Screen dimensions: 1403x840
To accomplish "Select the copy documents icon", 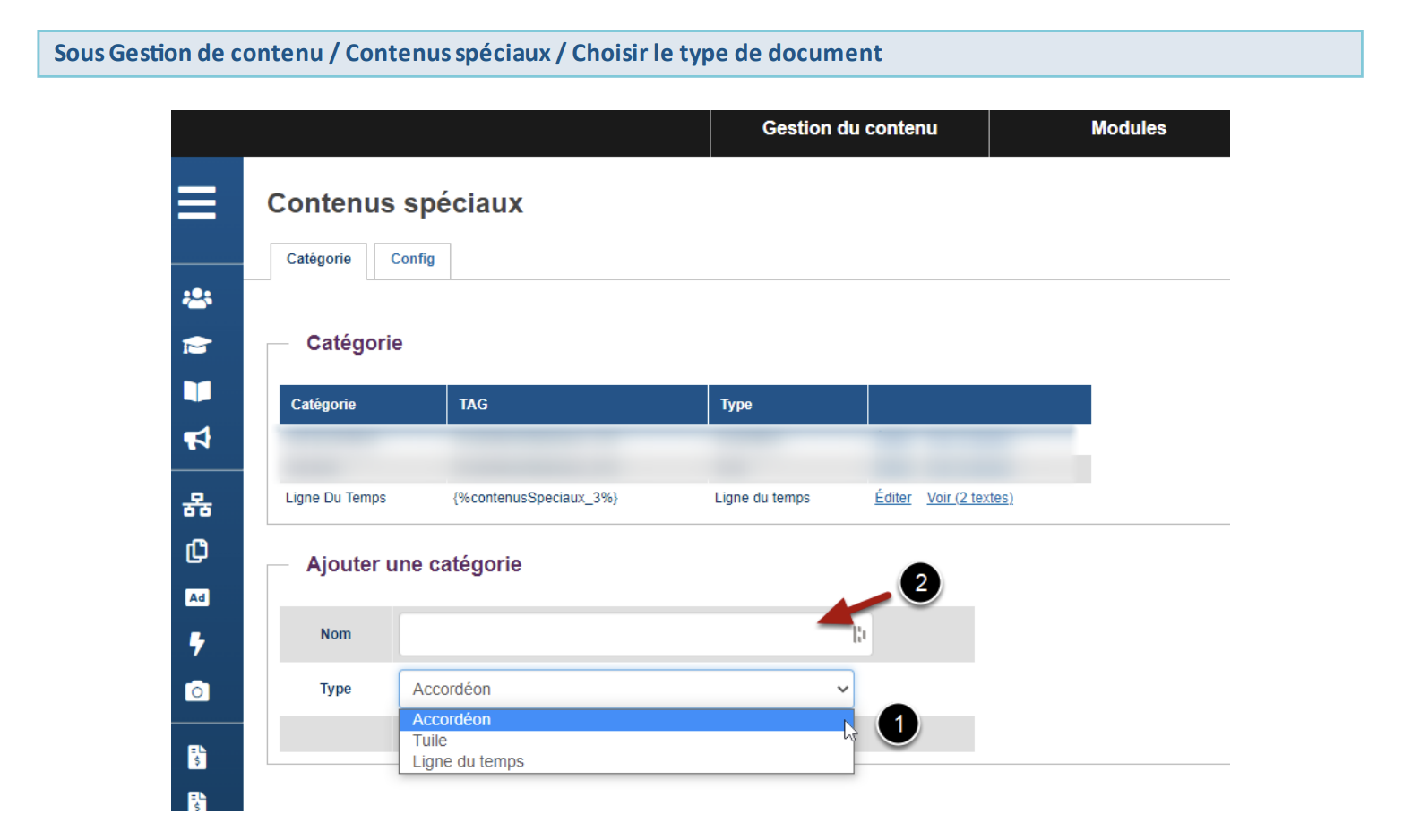I will [197, 551].
